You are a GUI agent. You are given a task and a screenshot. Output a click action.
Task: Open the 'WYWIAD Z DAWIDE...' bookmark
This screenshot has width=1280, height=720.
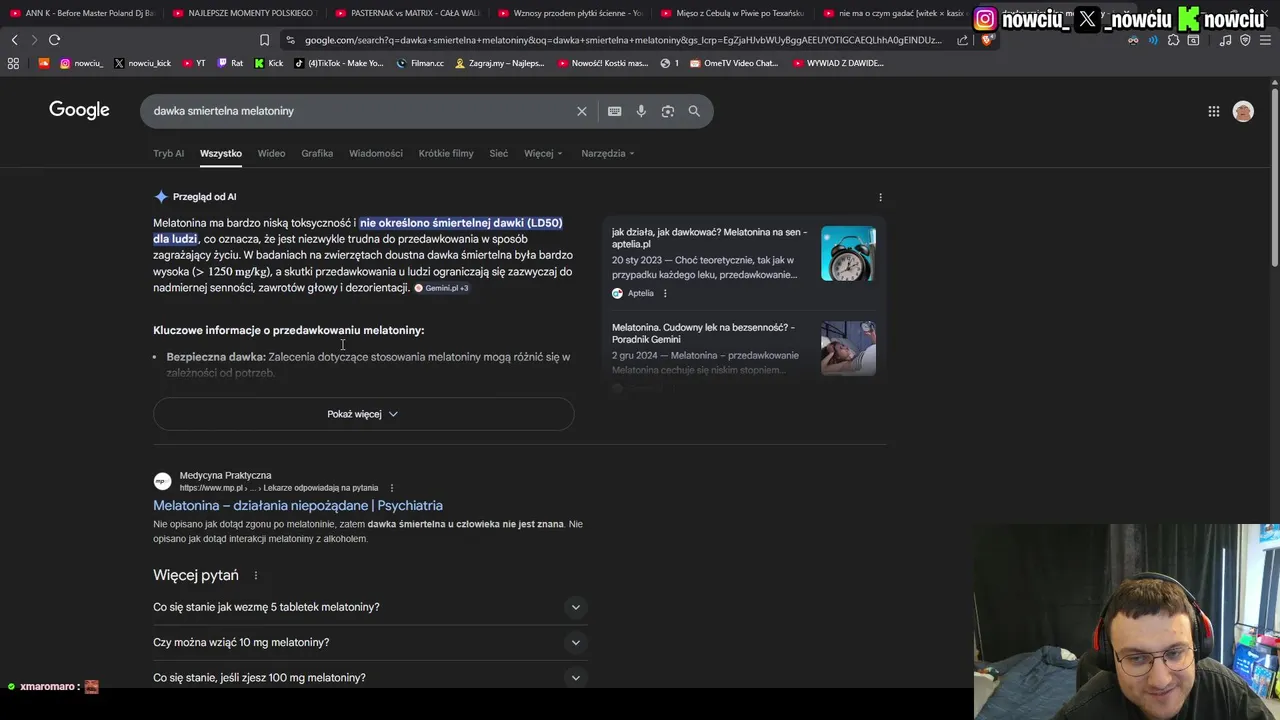[838, 63]
